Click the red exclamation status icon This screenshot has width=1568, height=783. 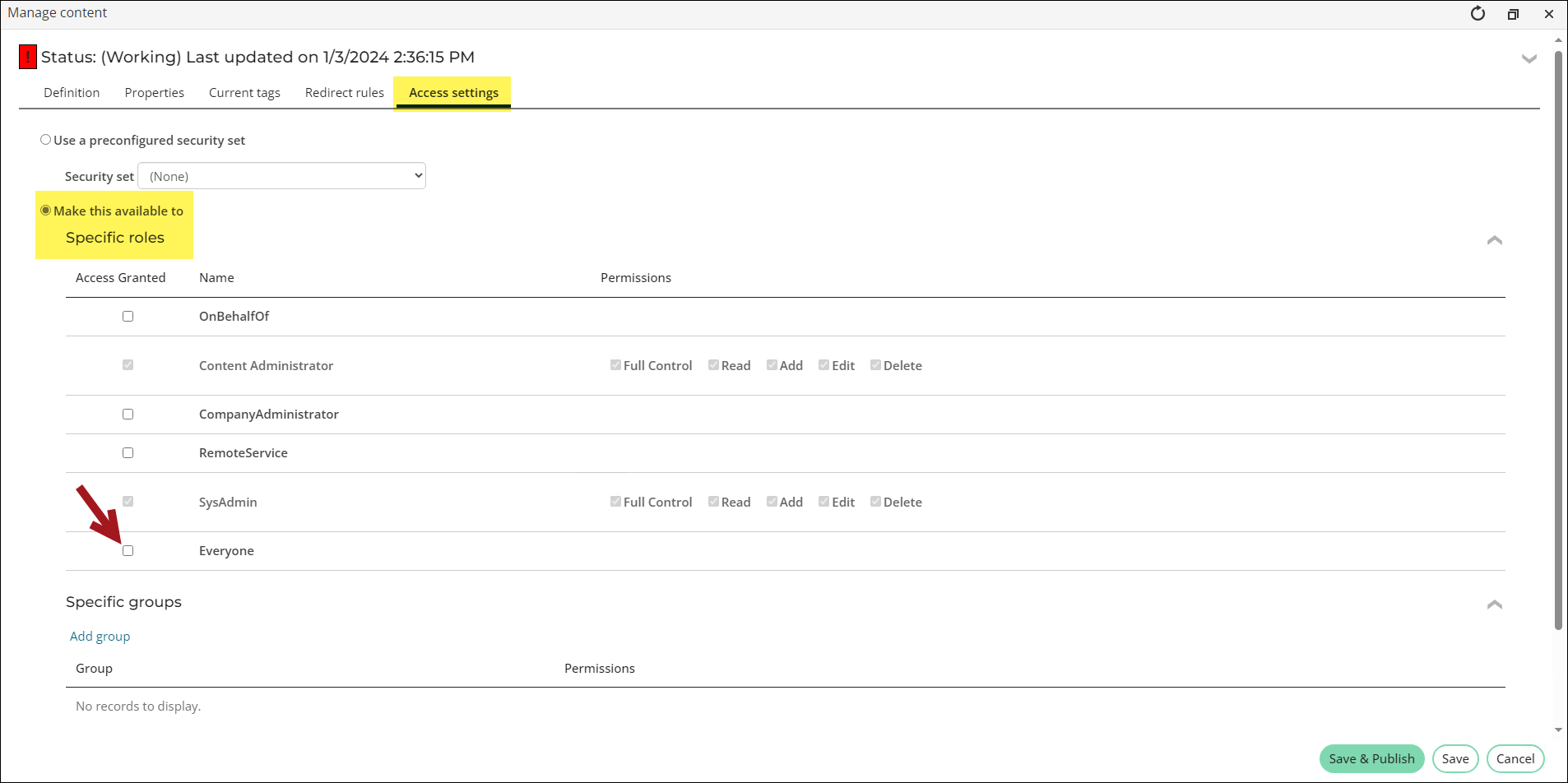click(x=28, y=57)
